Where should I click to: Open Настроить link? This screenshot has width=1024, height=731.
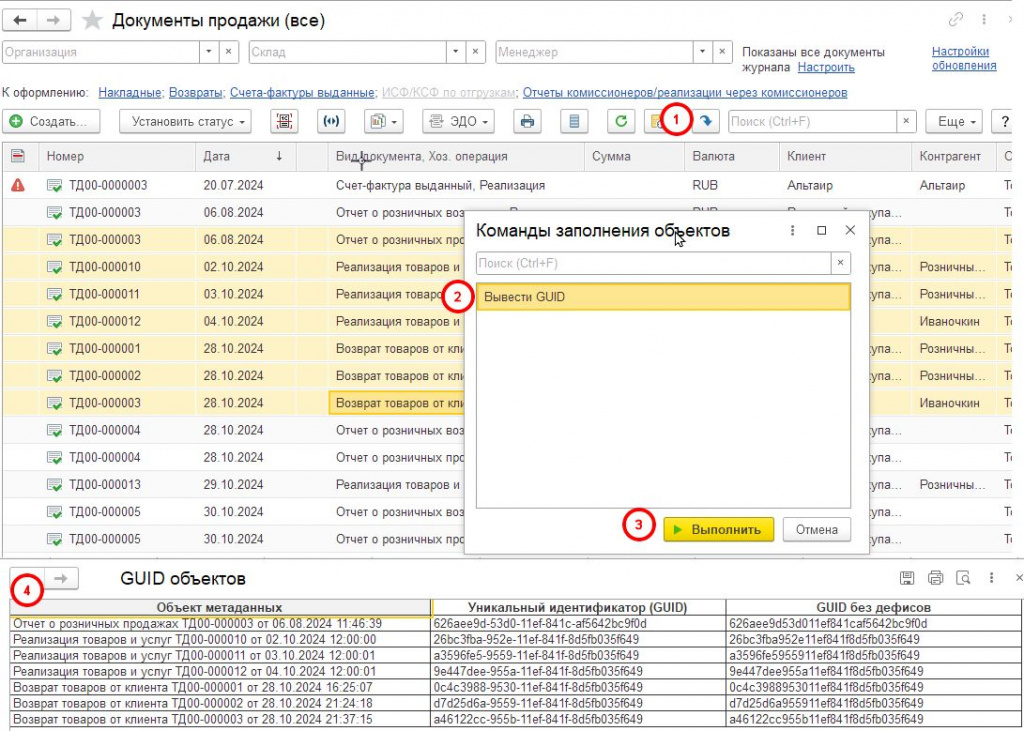point(826,67)
